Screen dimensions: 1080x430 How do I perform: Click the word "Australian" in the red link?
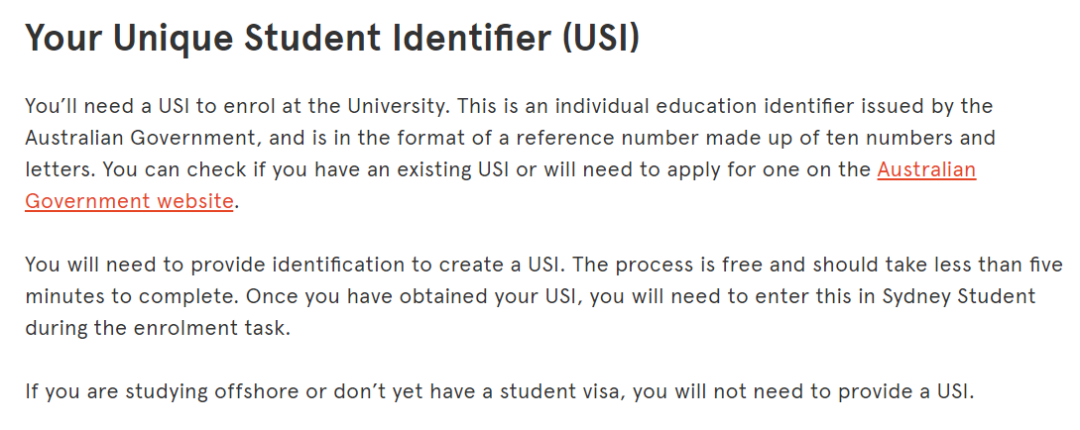(926, 170)
